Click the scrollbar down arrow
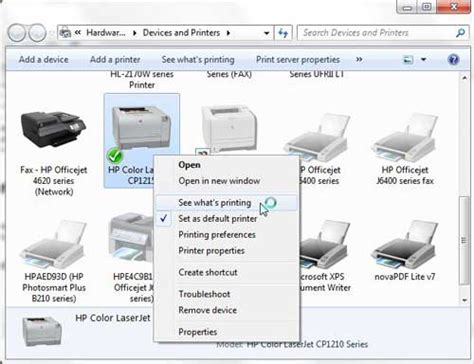Viewport: 474px width, 364px height. 464,300
